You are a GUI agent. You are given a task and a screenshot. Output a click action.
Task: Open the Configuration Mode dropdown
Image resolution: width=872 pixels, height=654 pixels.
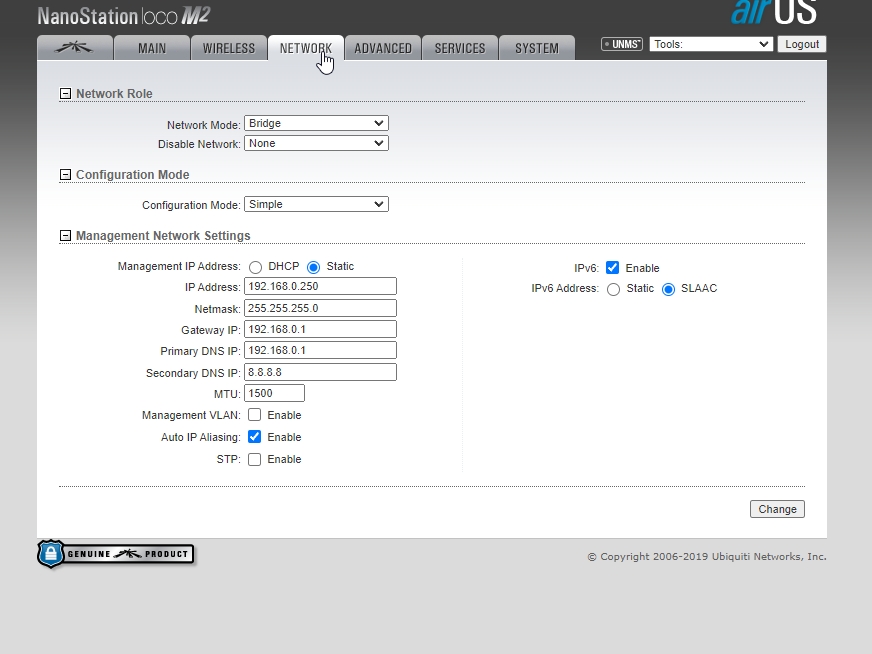tap(316, 204)
